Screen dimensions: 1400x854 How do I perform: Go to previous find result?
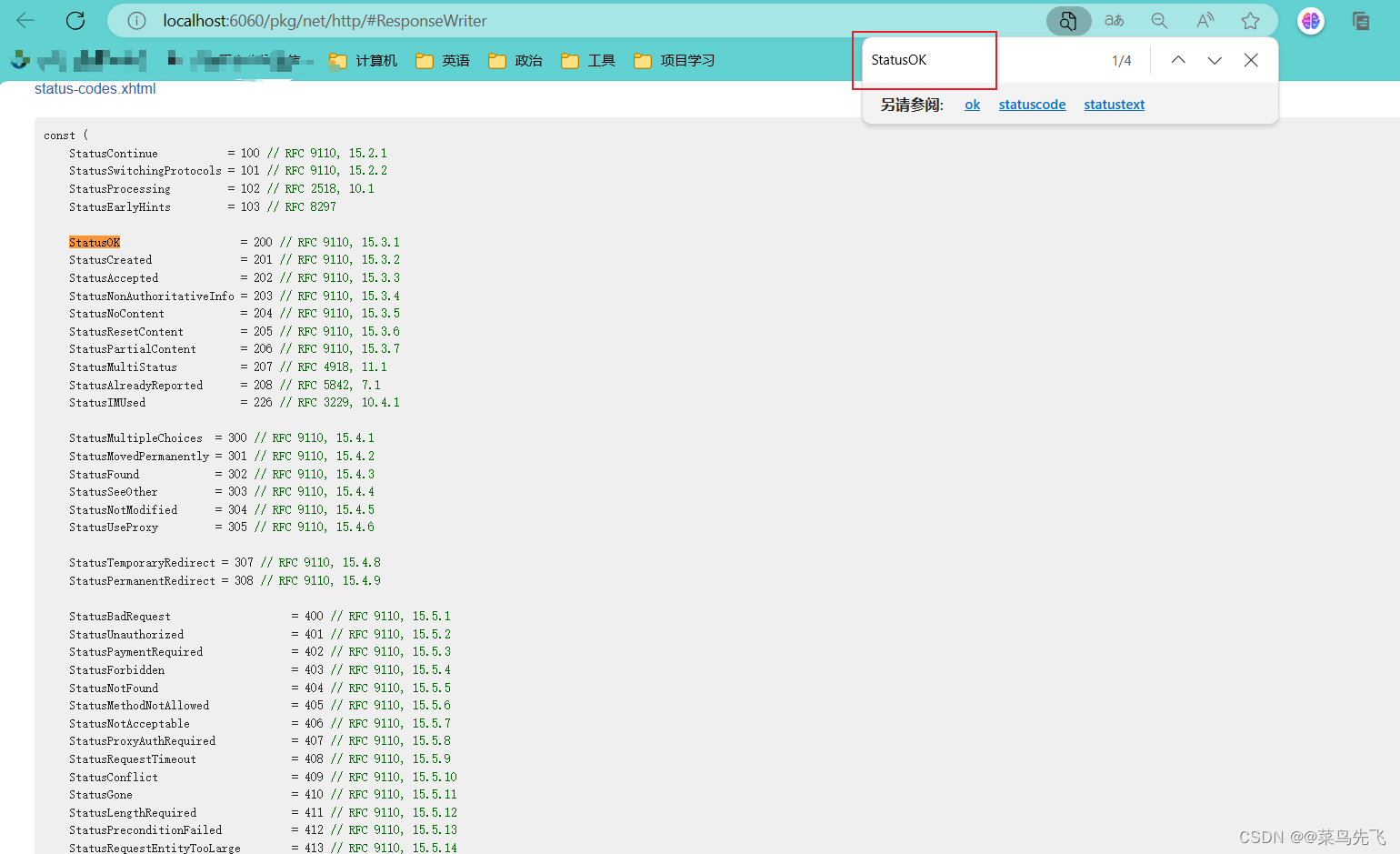pyautogui.click(x=1178, y=60)
